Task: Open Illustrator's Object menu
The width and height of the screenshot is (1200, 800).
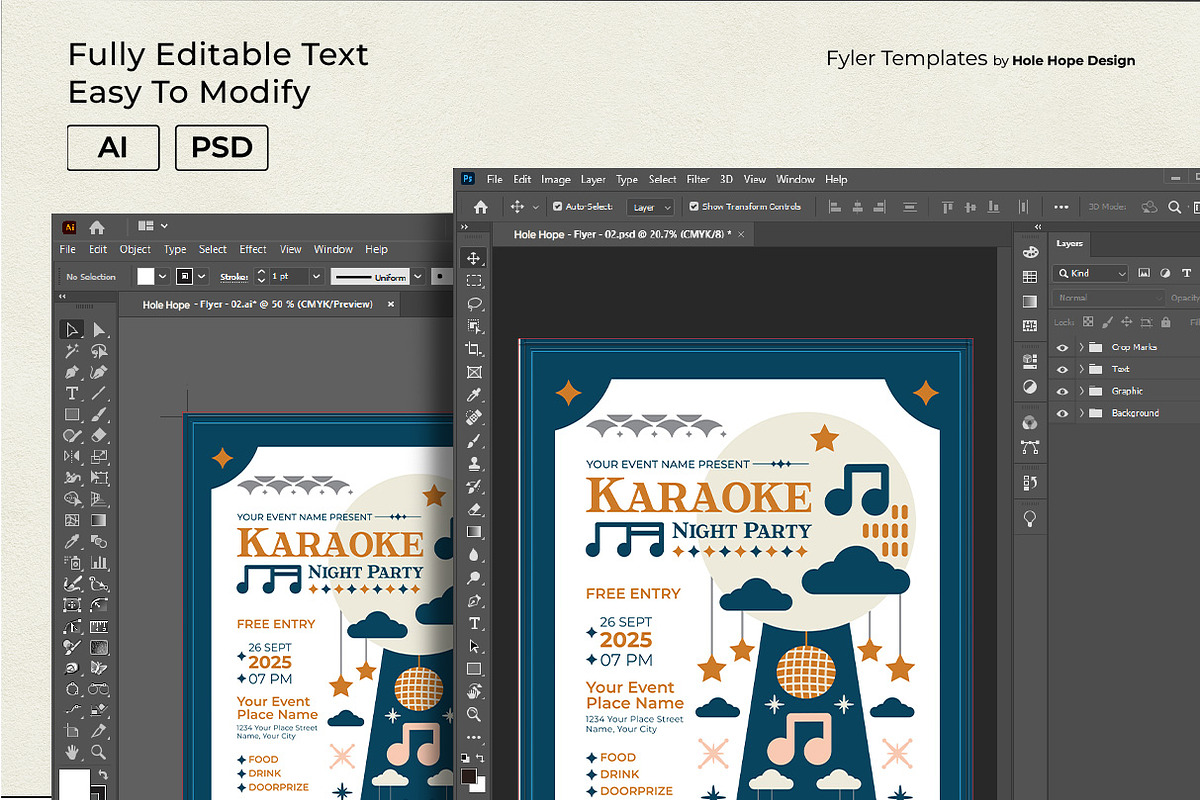Action: click(x=135, y=250)
